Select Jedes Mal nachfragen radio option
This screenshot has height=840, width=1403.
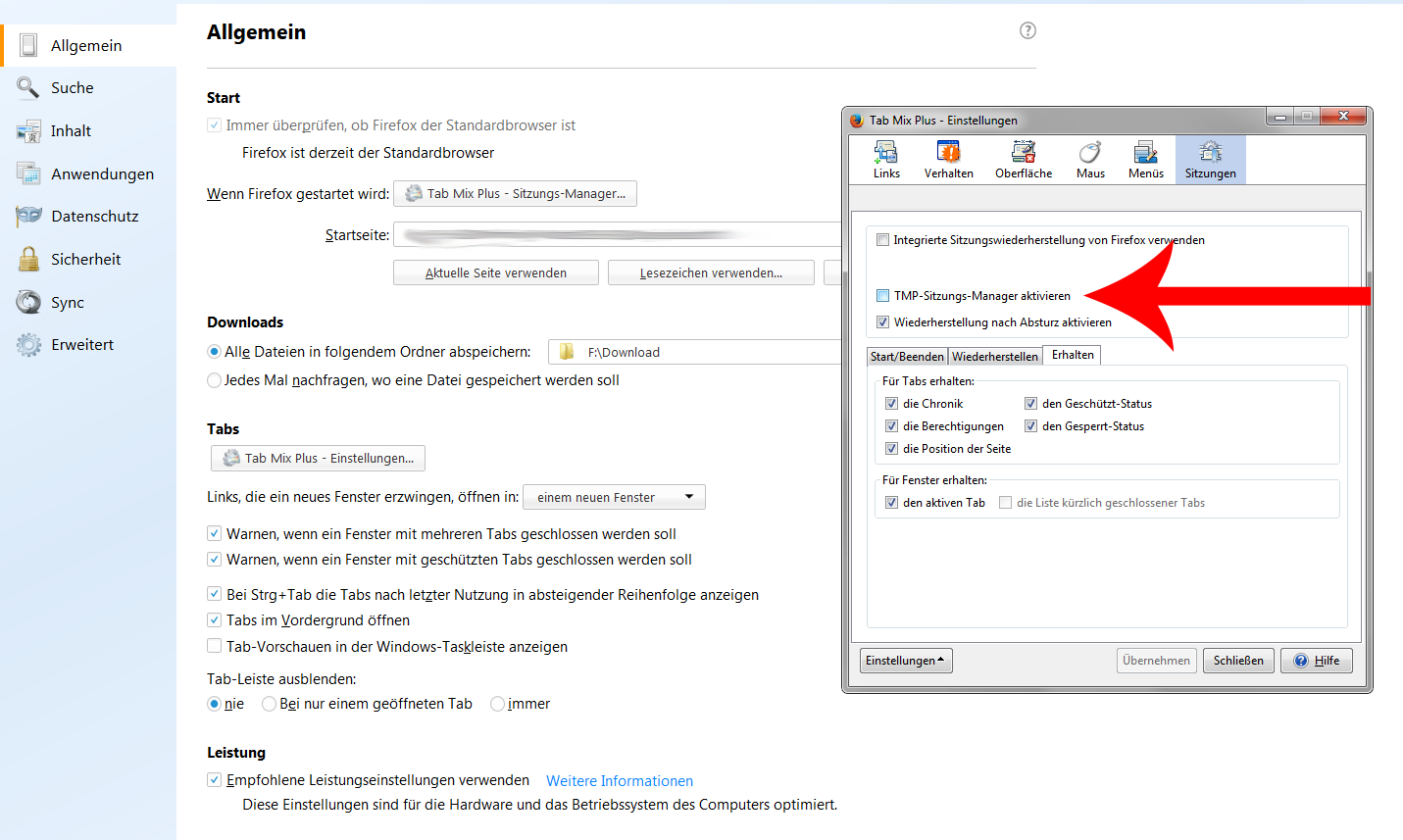tap(214, 380)
